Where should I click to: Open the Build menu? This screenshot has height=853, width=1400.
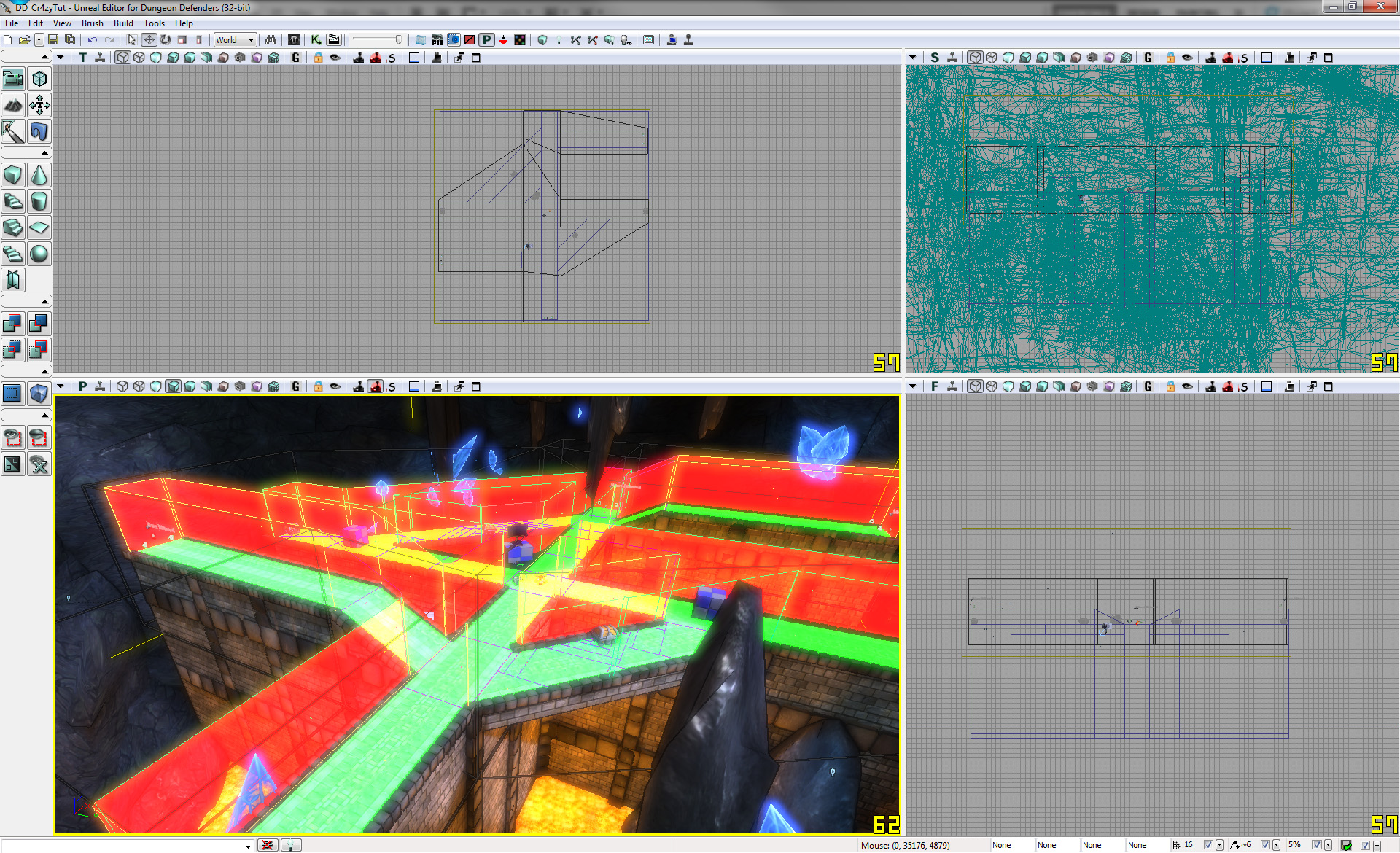(x=123, y=23)
